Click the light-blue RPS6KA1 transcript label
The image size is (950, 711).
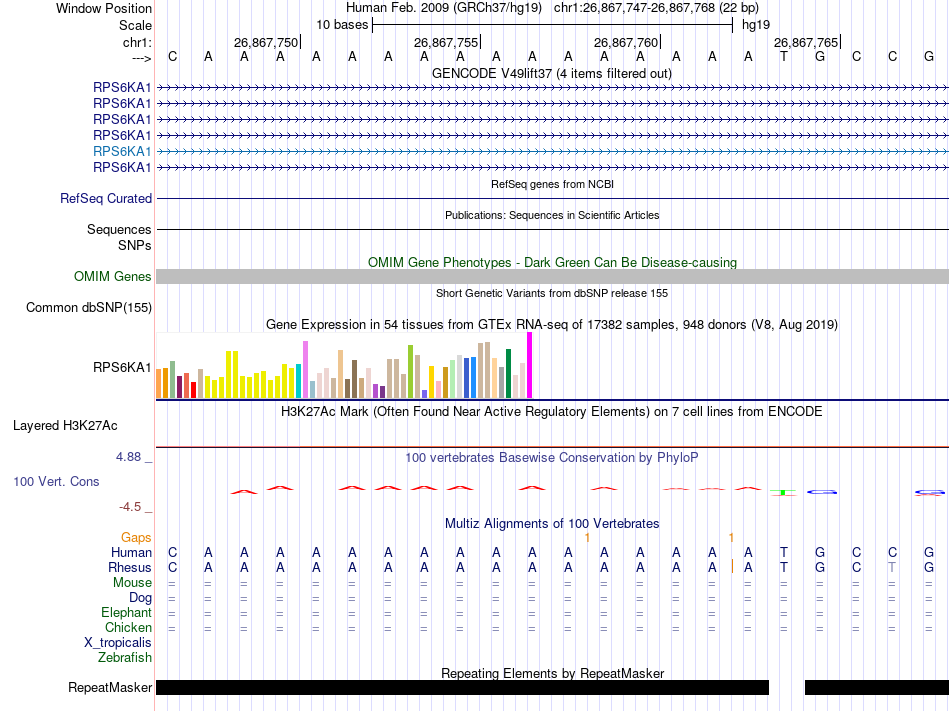(x=122, y=151)
